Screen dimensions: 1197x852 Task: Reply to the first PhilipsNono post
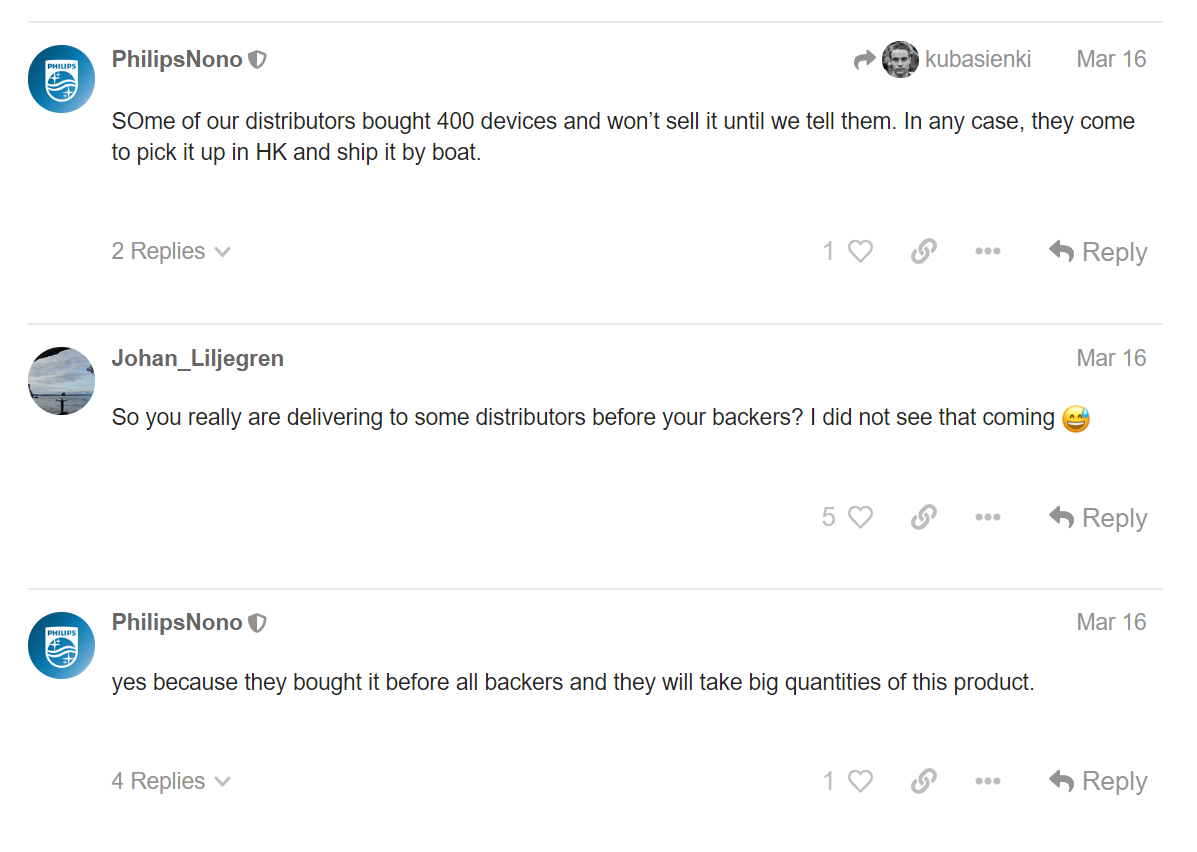[x=1098, y=251]
